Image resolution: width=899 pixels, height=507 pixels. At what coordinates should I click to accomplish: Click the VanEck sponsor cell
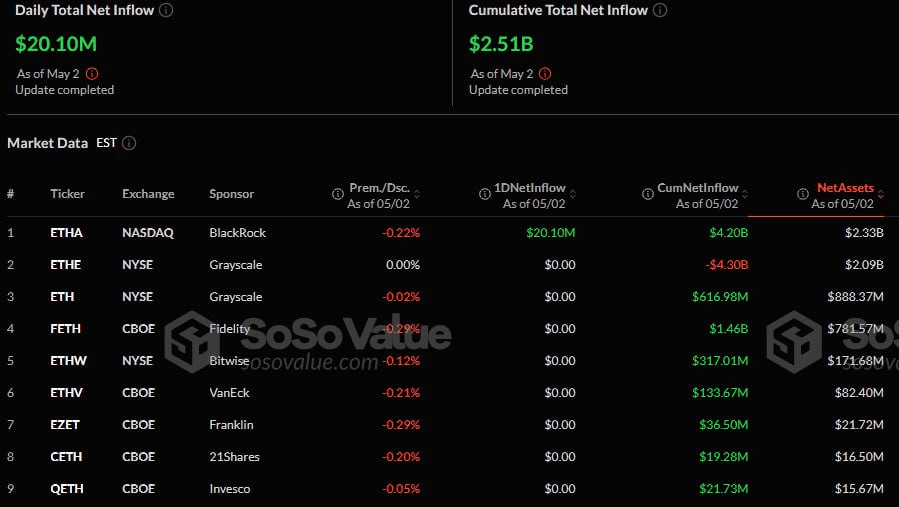point(229,393)
